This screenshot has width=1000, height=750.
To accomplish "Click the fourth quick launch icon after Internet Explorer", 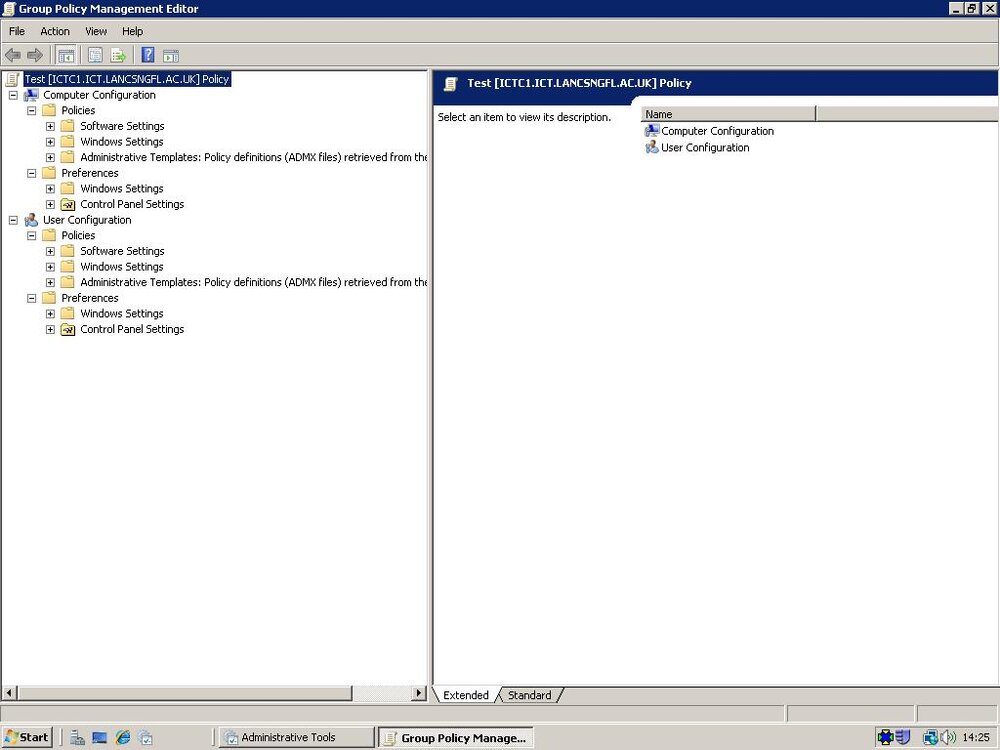I will 145,737.
